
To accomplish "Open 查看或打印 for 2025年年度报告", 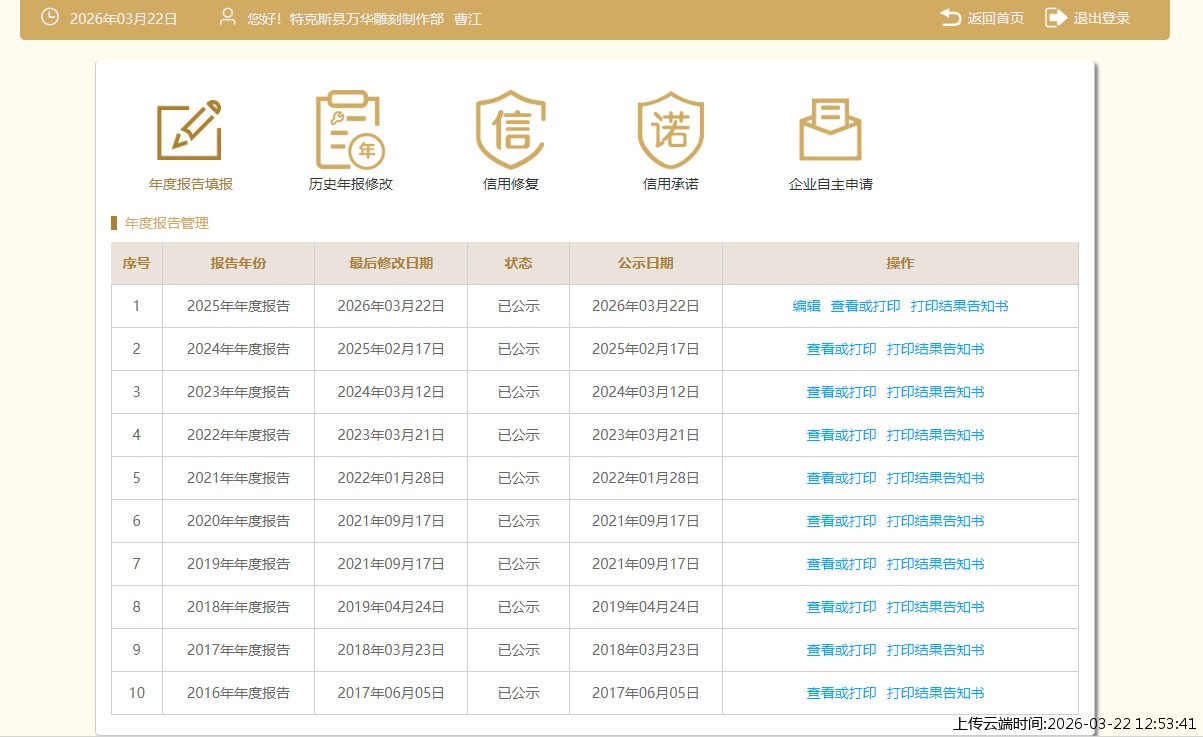I will pos(865,306).
